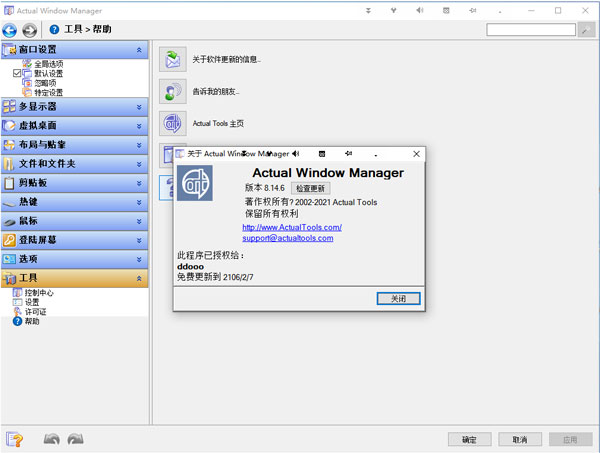The height and width of the screenshot is (453, 600).
Task: Click 关于软件更新的信息 text link
Action: click(227, 59)
